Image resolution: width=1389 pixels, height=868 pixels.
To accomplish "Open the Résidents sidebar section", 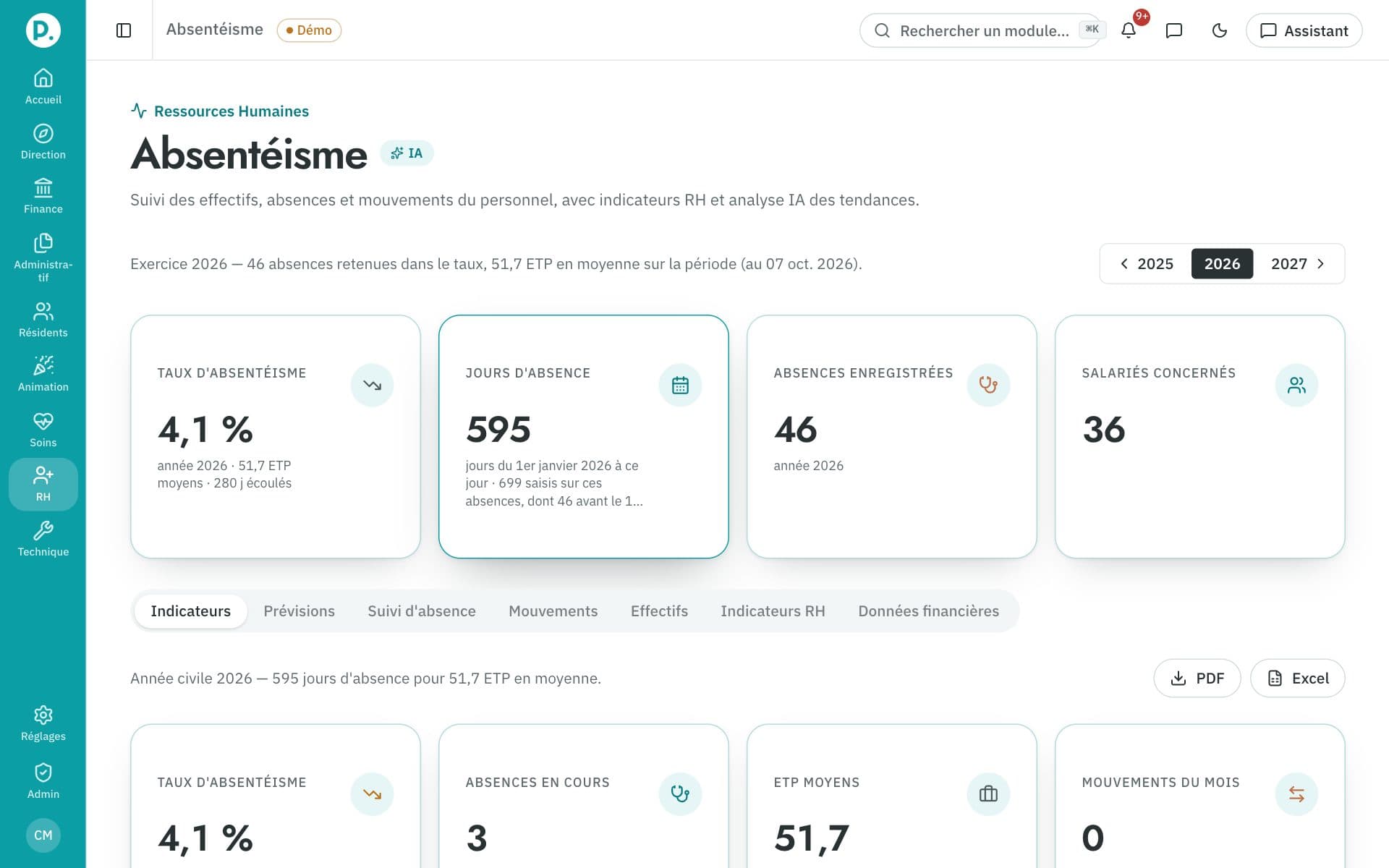I will [43, 320].
